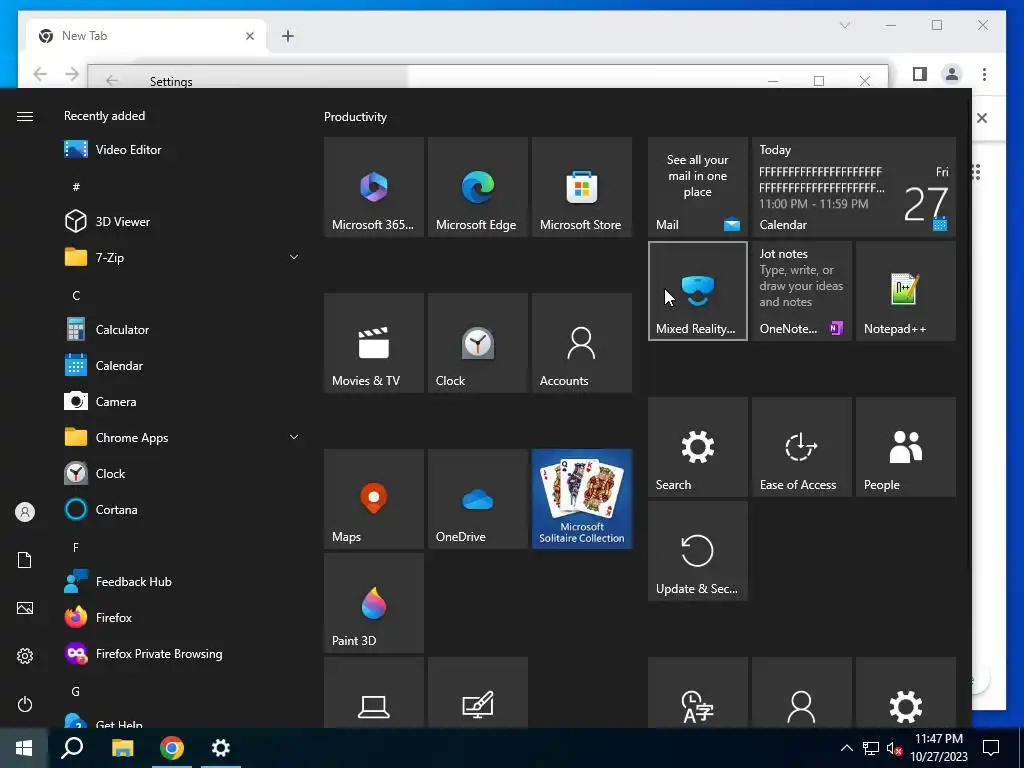The image size is (1024, 768).
Task: Open Video Editor from the app list
Action: tap(183, 150)
